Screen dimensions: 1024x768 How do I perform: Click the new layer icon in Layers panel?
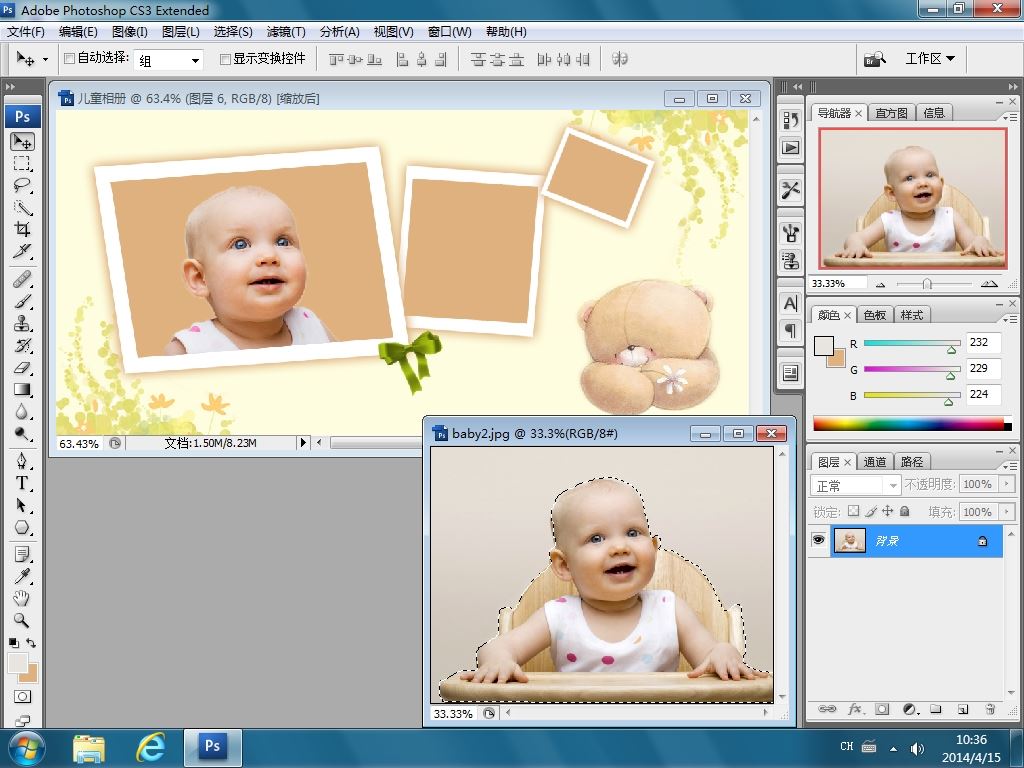point(962,709)
